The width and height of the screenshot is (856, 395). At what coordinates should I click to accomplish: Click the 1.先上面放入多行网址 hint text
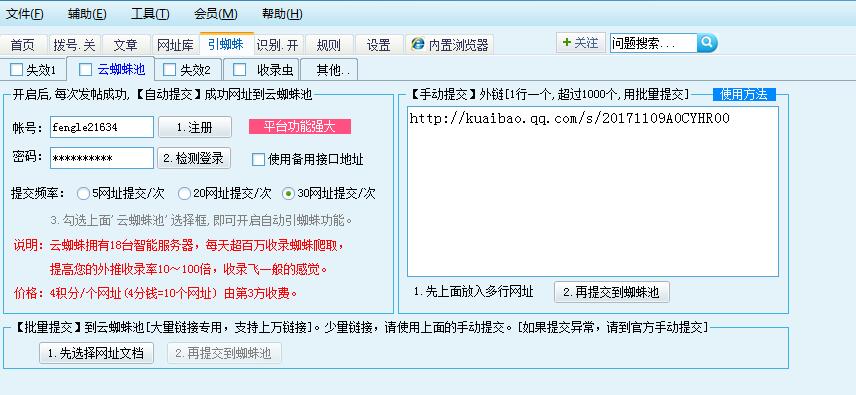click(x=473, y=292)
